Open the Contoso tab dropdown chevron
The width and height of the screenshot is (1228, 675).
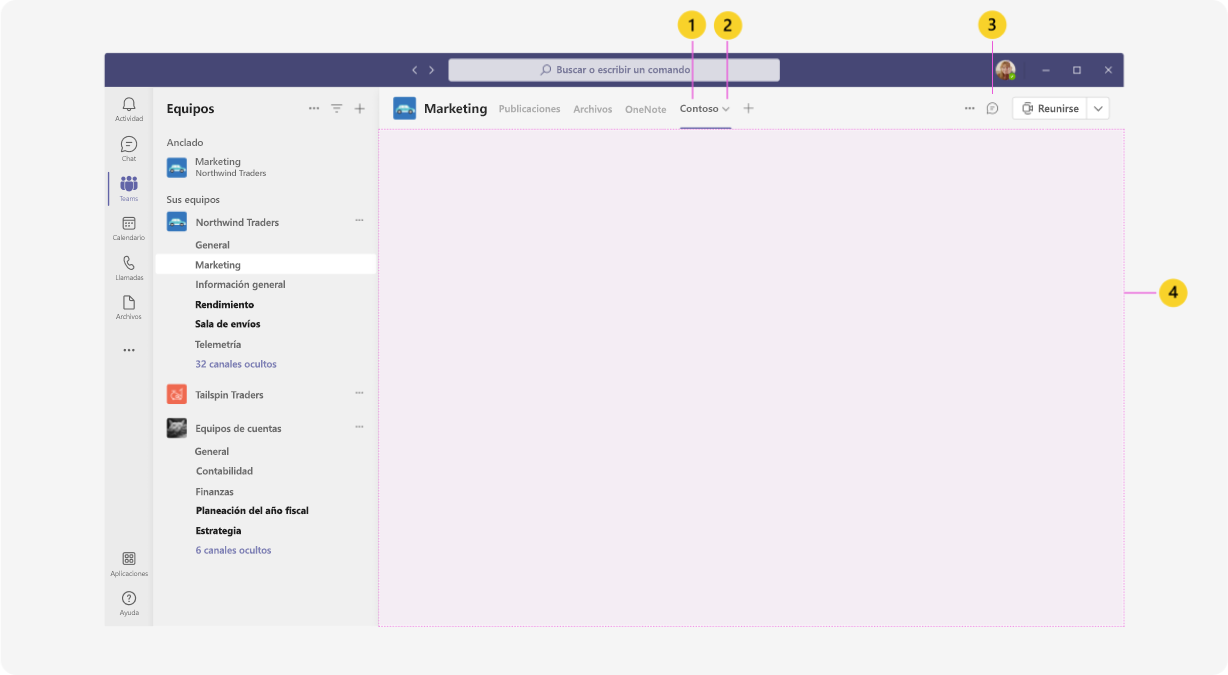tap(727, 109)
